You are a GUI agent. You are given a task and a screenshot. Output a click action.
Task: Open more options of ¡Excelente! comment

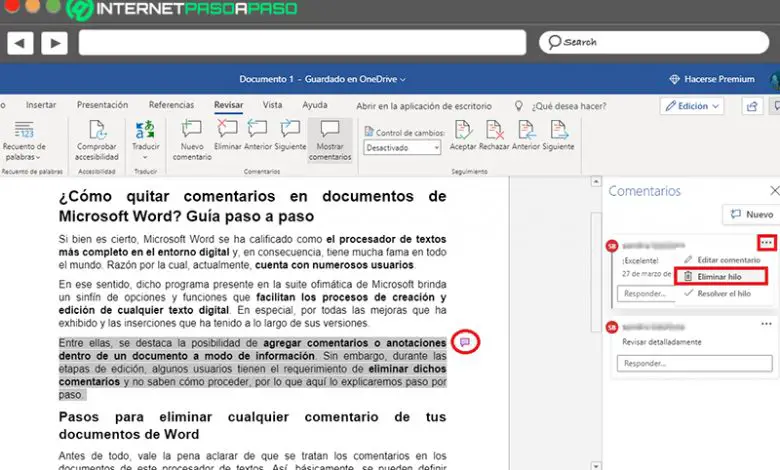click(767, 243)
